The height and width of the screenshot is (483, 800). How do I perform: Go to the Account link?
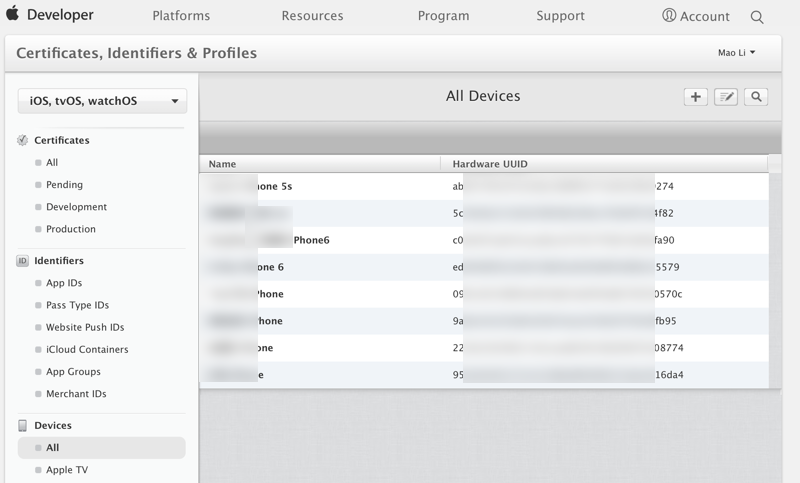pyautogui.click(x=696, y=16)
